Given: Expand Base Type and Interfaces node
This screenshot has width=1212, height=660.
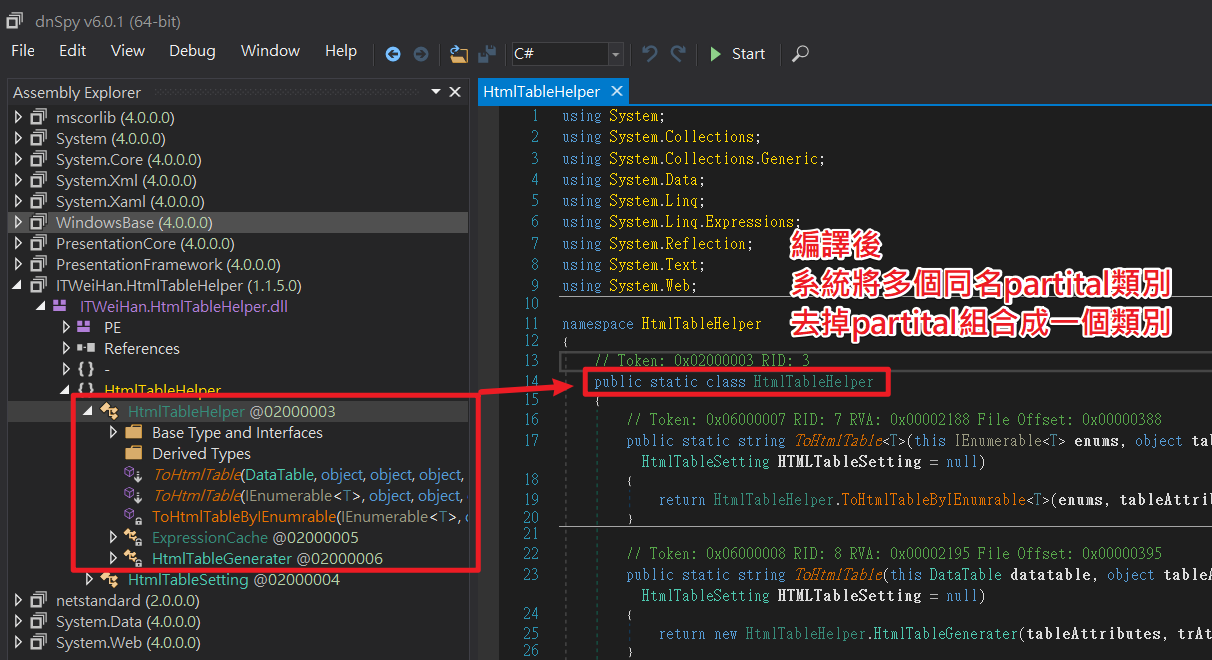Looking at the screenshot, I should pos(113,433).
